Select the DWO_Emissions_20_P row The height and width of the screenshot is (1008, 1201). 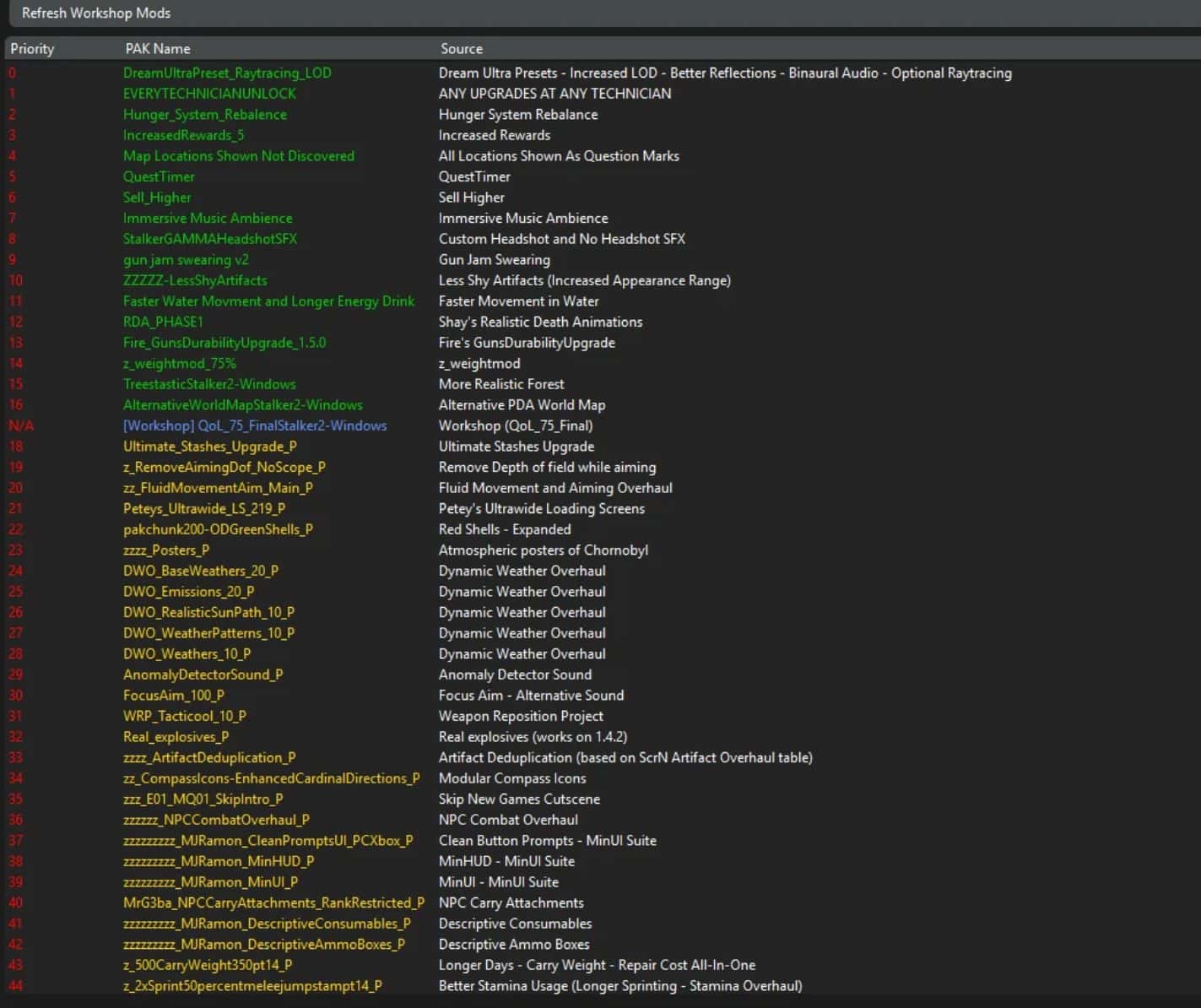188,592
